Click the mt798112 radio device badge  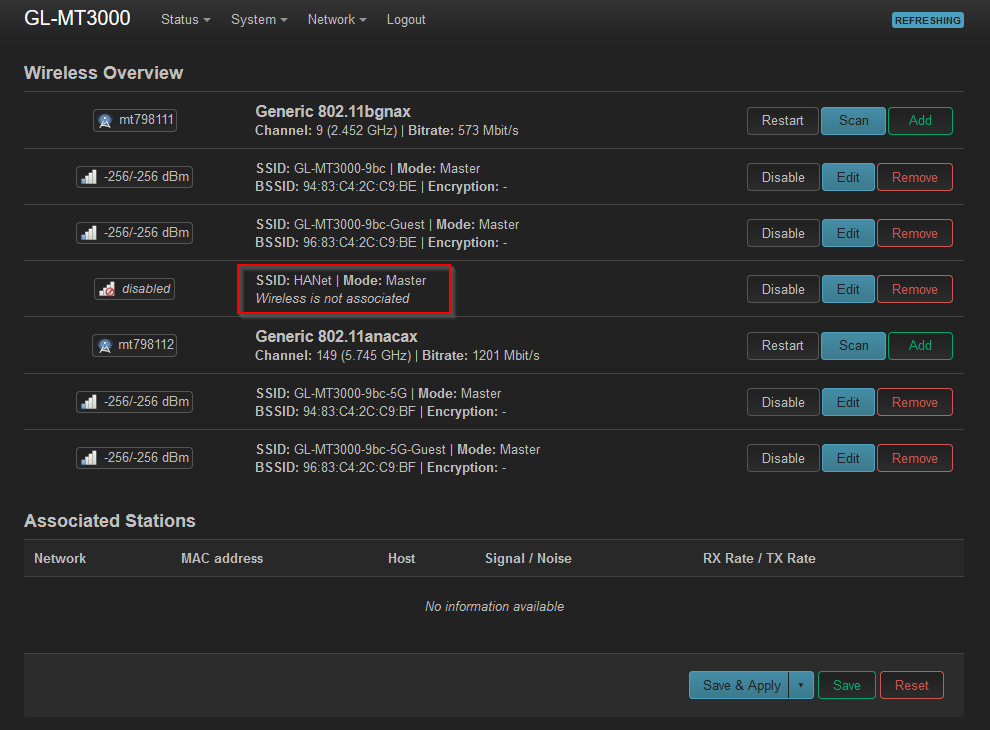pyautogui.click(x=135, y=346)
